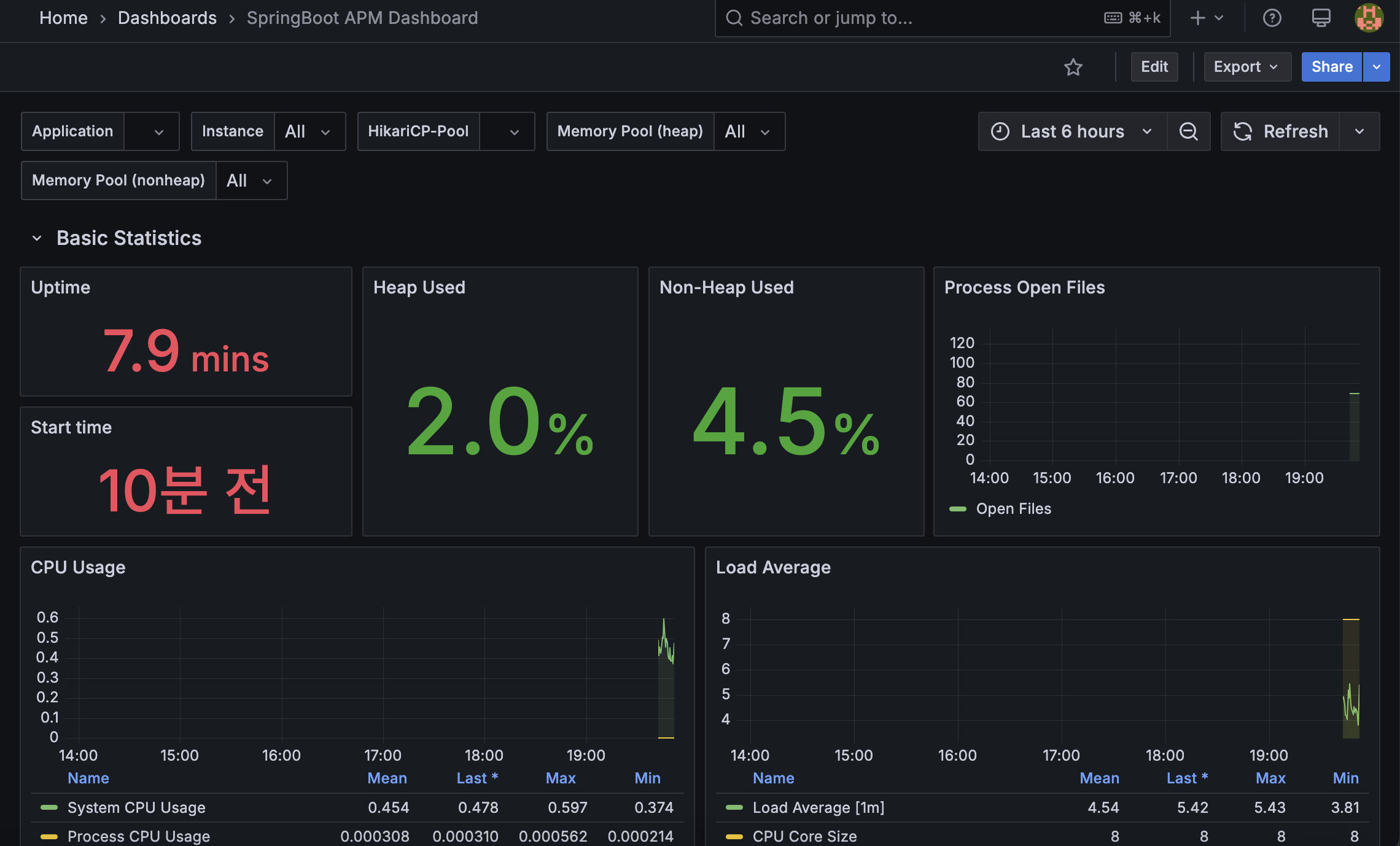This screenshot has width=1400, height=846.
Task: Open the user avatar profile menu
Action: click(1369, 18)
